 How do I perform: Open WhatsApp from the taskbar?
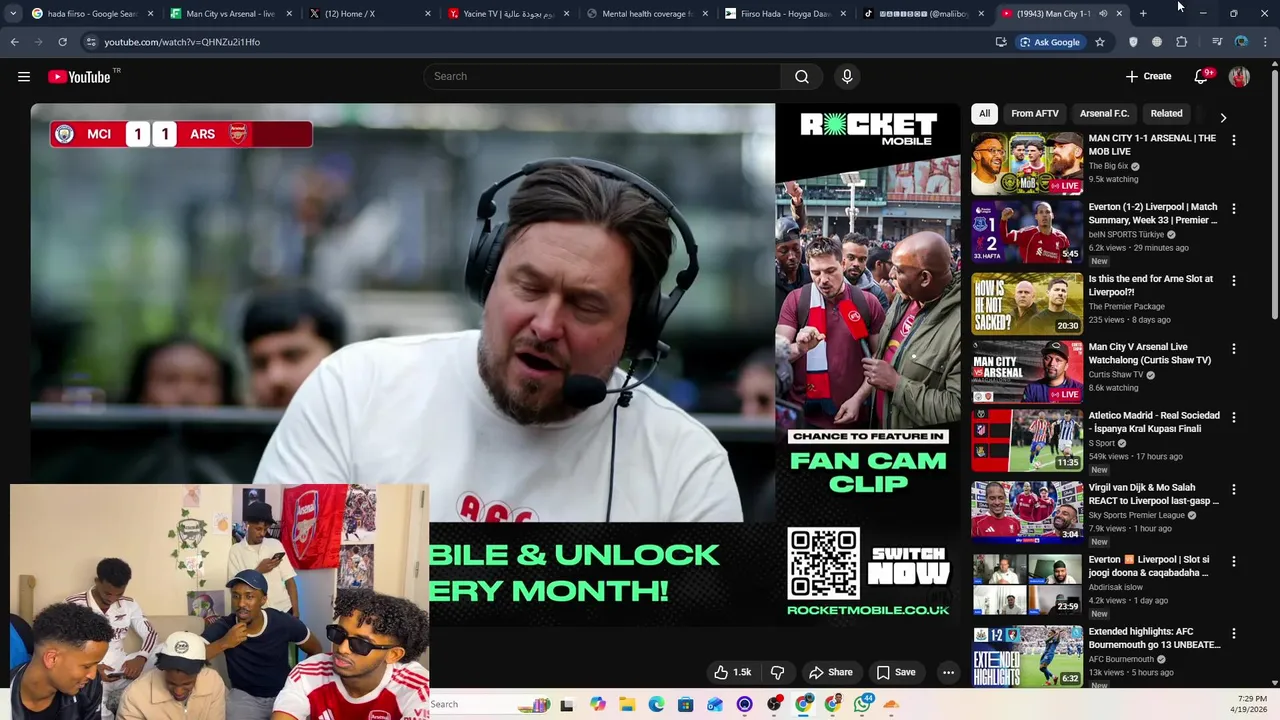coord(862,704)
